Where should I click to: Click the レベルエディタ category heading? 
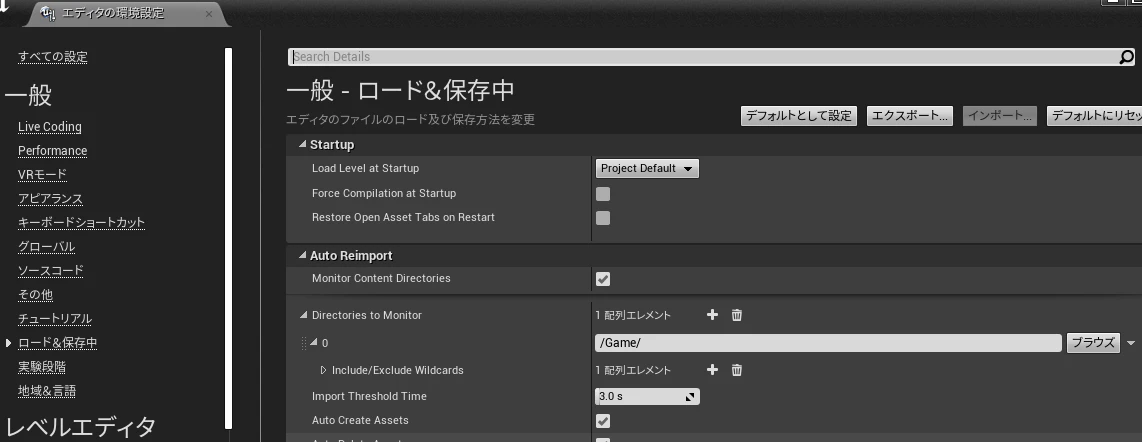[x=80, y=426]
